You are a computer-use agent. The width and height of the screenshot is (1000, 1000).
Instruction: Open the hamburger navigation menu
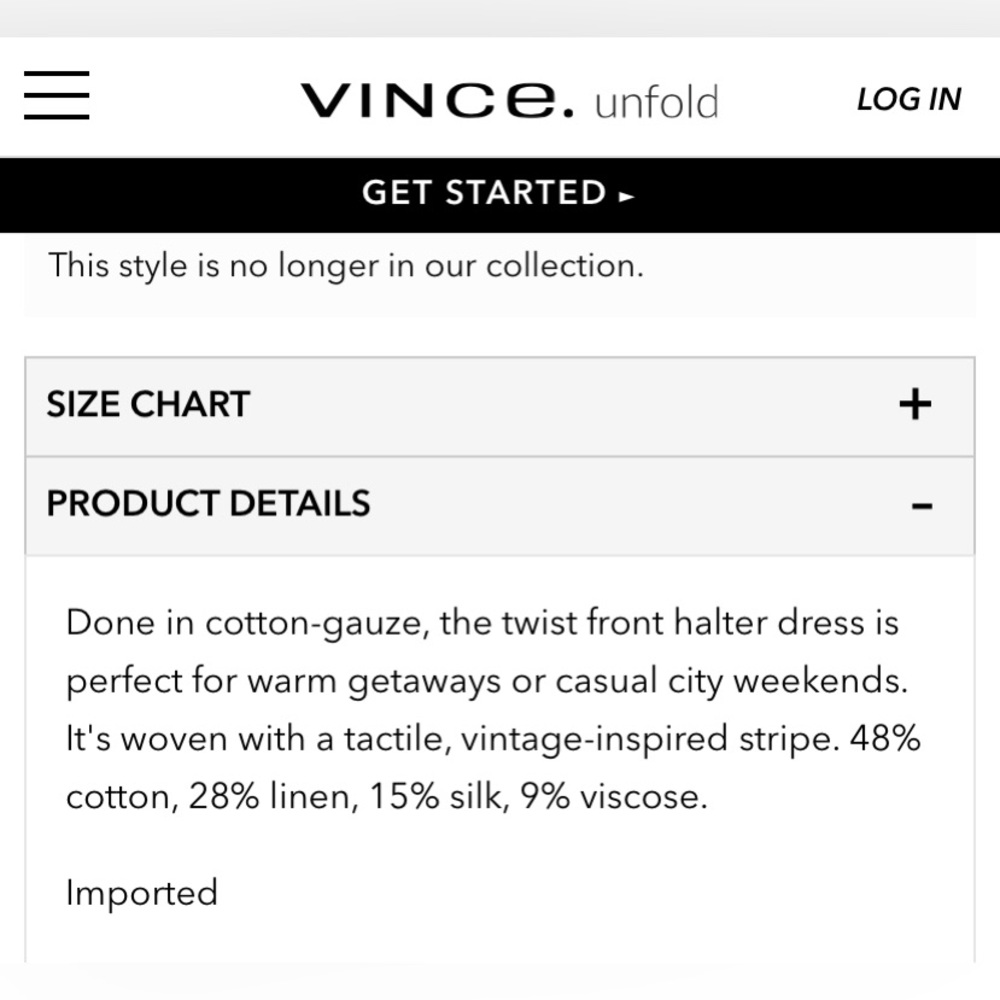56,95
